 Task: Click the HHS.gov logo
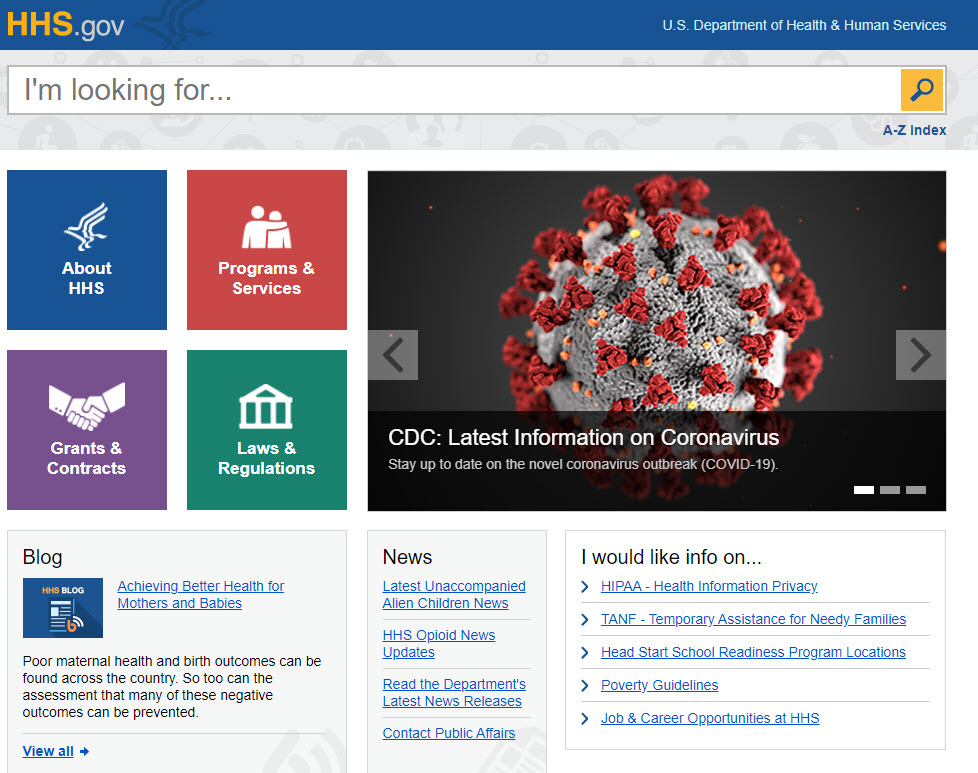66,25
